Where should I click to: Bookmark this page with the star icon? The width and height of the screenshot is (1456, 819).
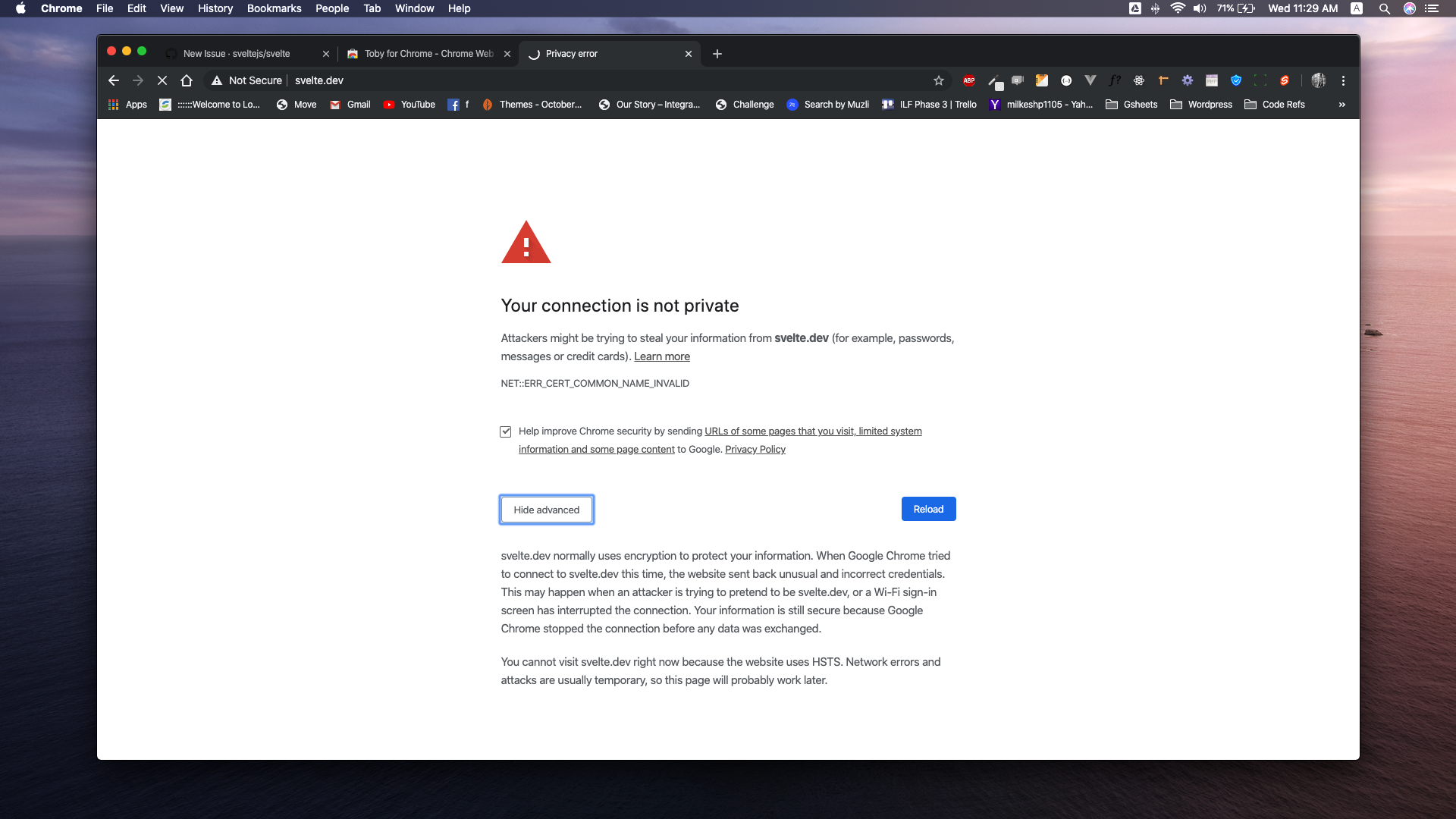click(x=939, y=80)
